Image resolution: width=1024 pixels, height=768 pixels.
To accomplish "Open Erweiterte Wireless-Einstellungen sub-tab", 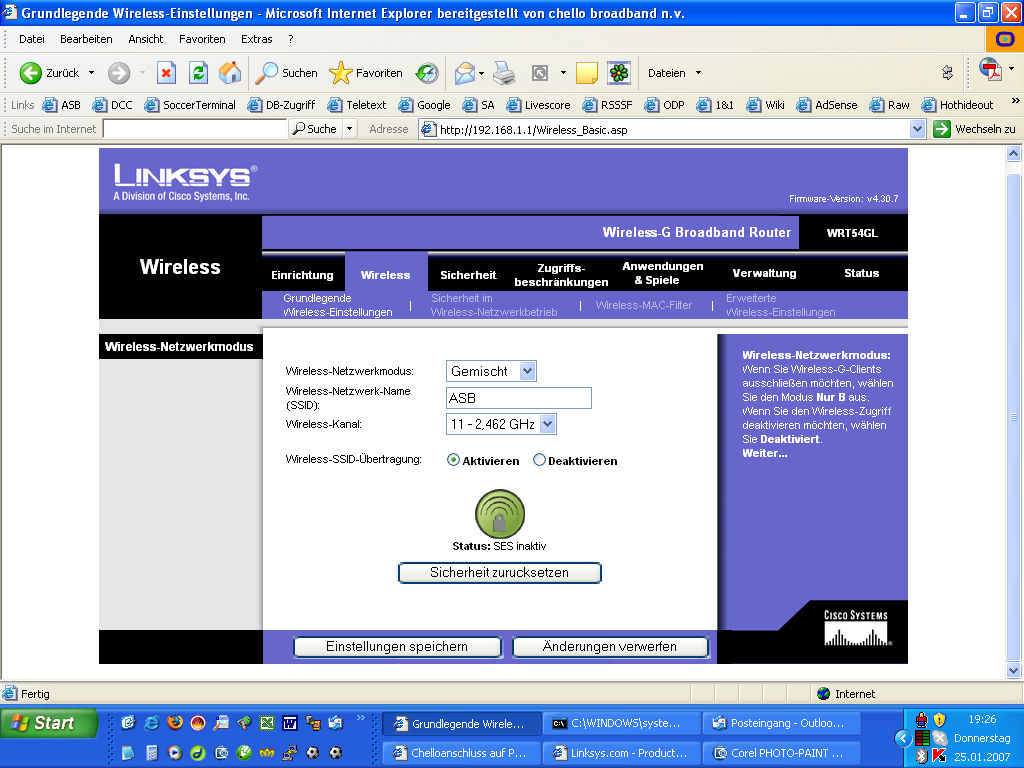I will click(x=780, y=305).
